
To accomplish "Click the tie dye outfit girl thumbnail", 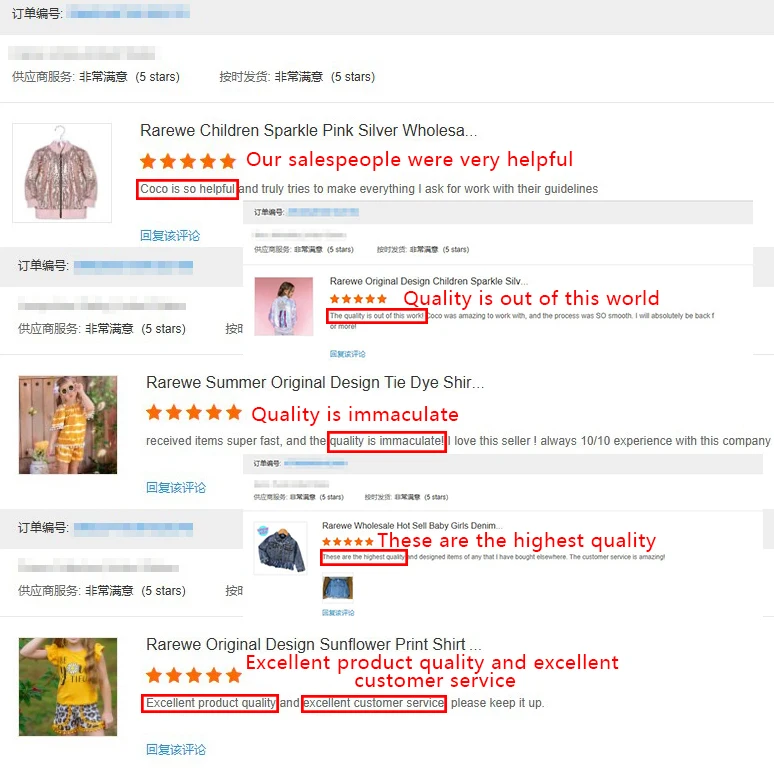I will coord(68,425).
